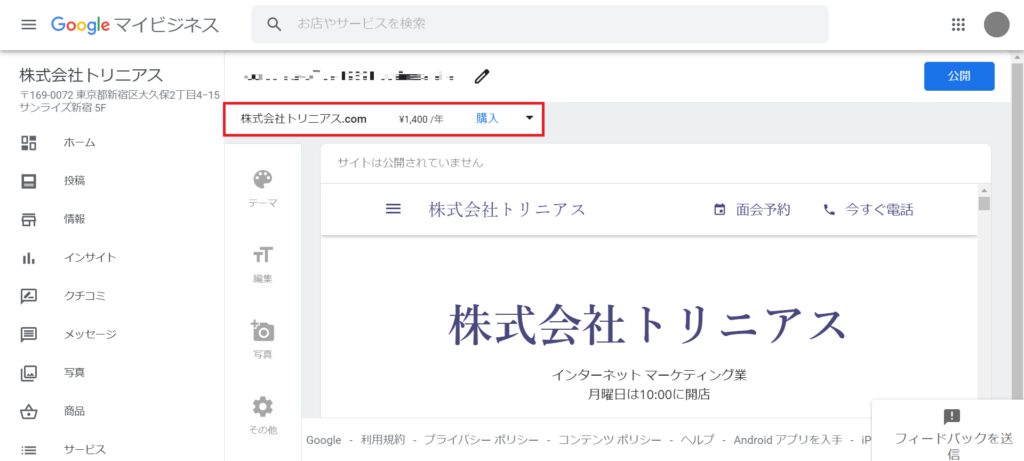Select サービス in the sidebar
Screen dimensions: 1024x461
[85, 450]
